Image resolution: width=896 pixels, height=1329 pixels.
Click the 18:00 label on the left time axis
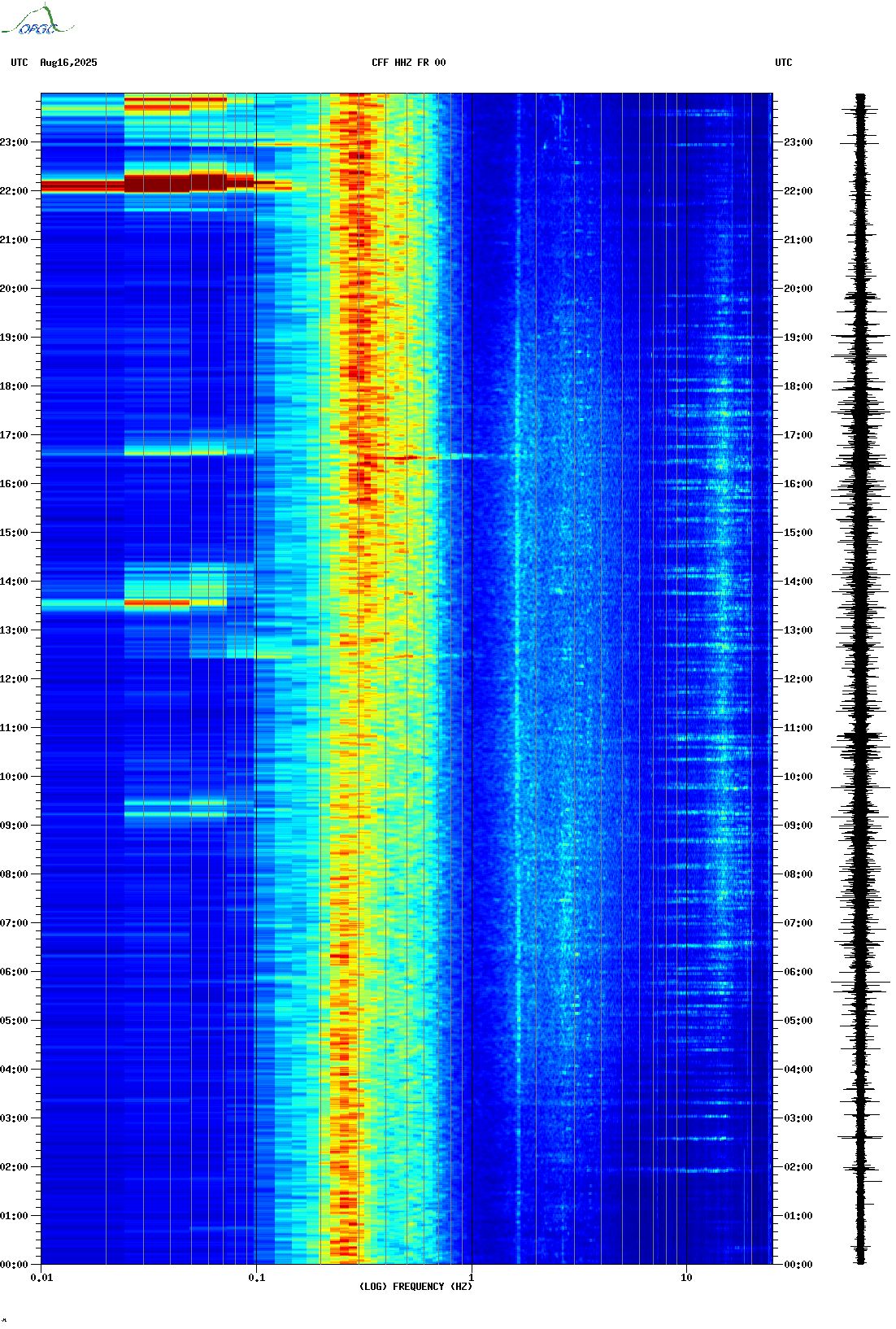pyautogui.click(x=14, y=386)
